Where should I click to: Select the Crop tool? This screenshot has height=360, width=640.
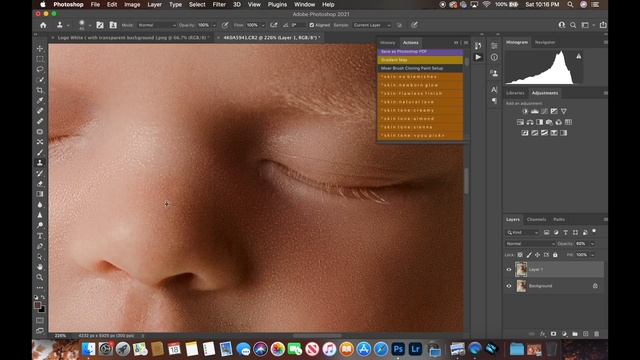pyautogui.click(x=40, y=90)
